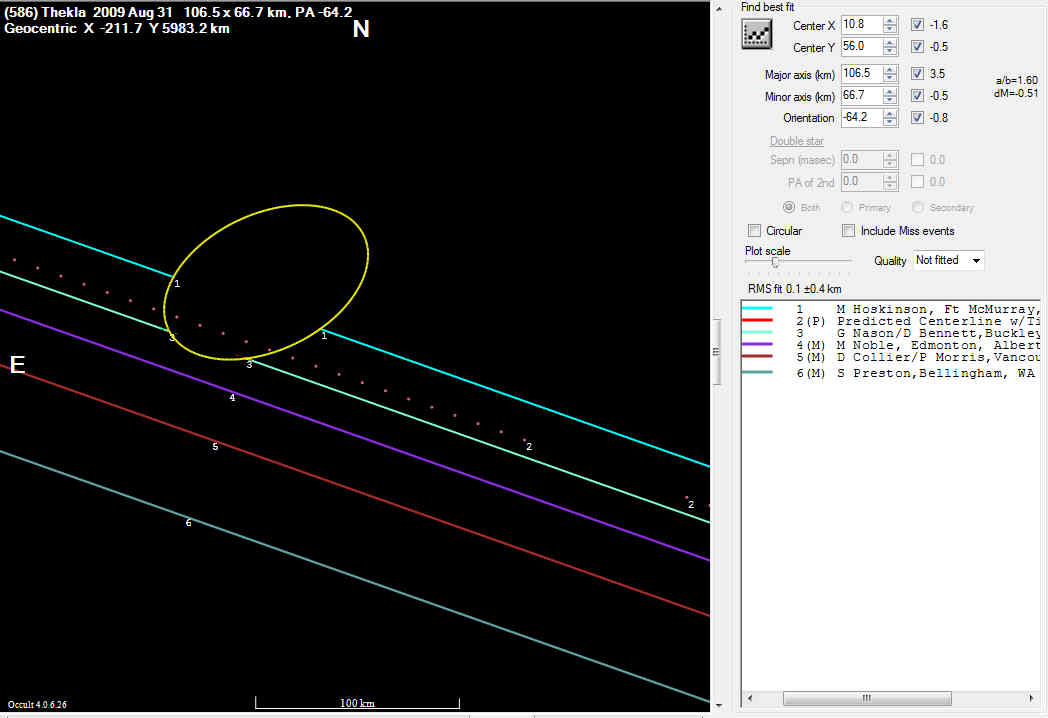
Task: Increase Major axis with up arrow
Action: coord(890,70)
